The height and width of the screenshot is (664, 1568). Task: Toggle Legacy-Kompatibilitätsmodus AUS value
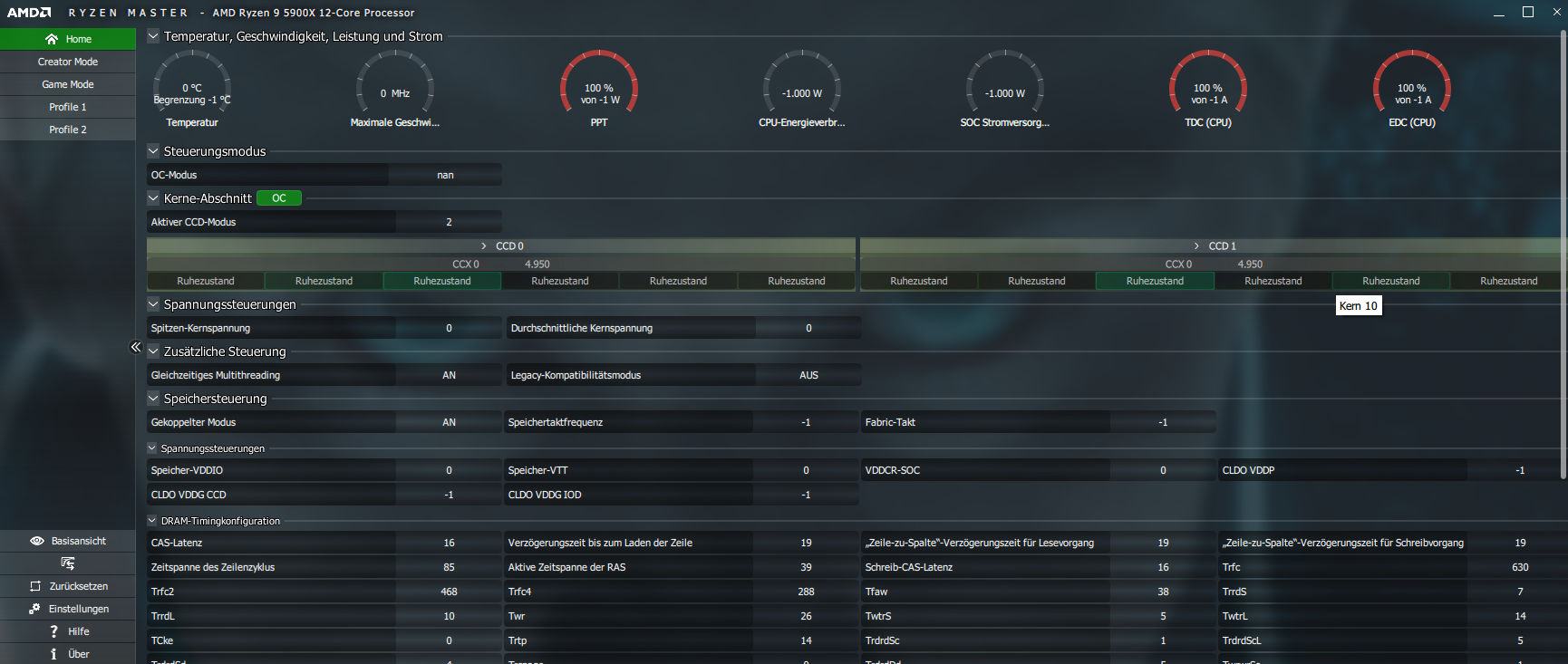(808, 375)
